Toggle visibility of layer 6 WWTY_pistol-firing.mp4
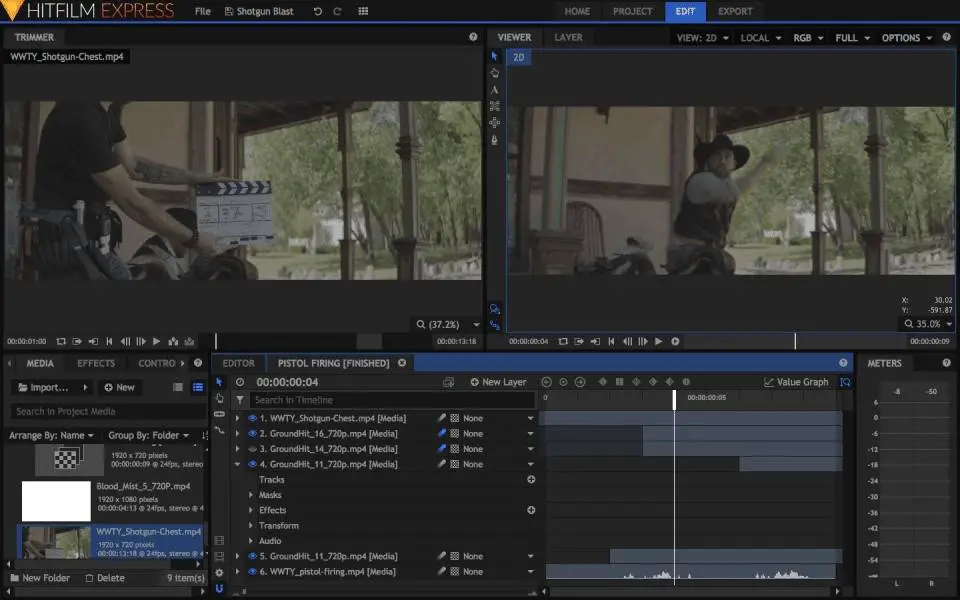This screenshot has height=600, width=960. tap(252, 572)
